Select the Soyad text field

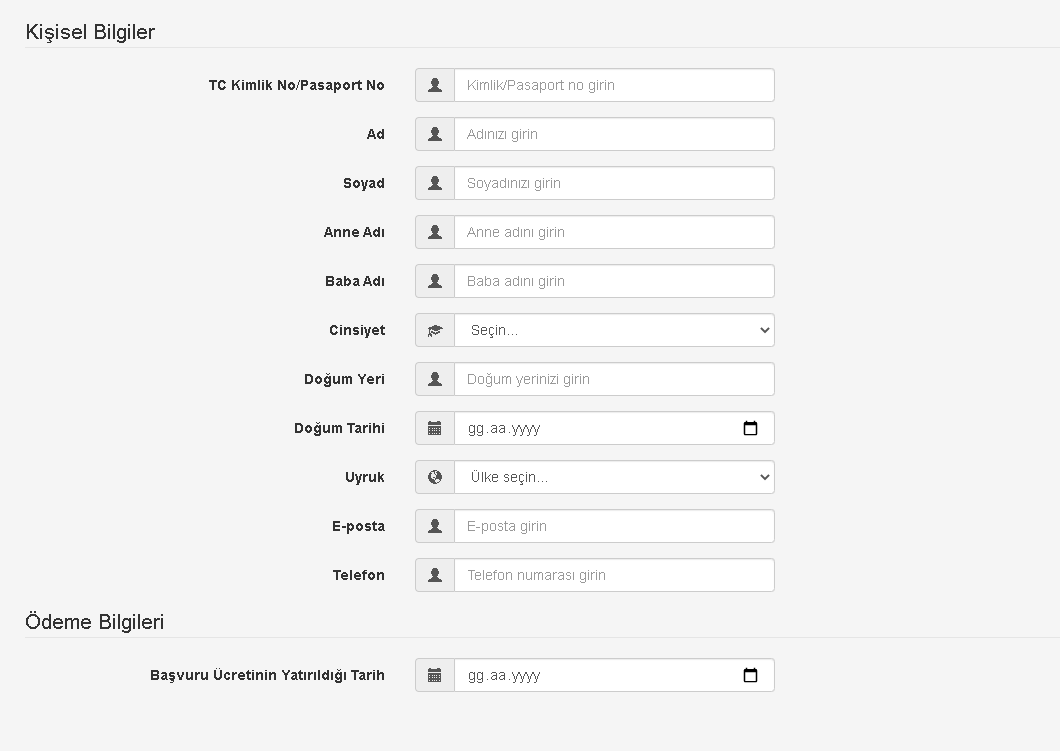coord(614,183)
